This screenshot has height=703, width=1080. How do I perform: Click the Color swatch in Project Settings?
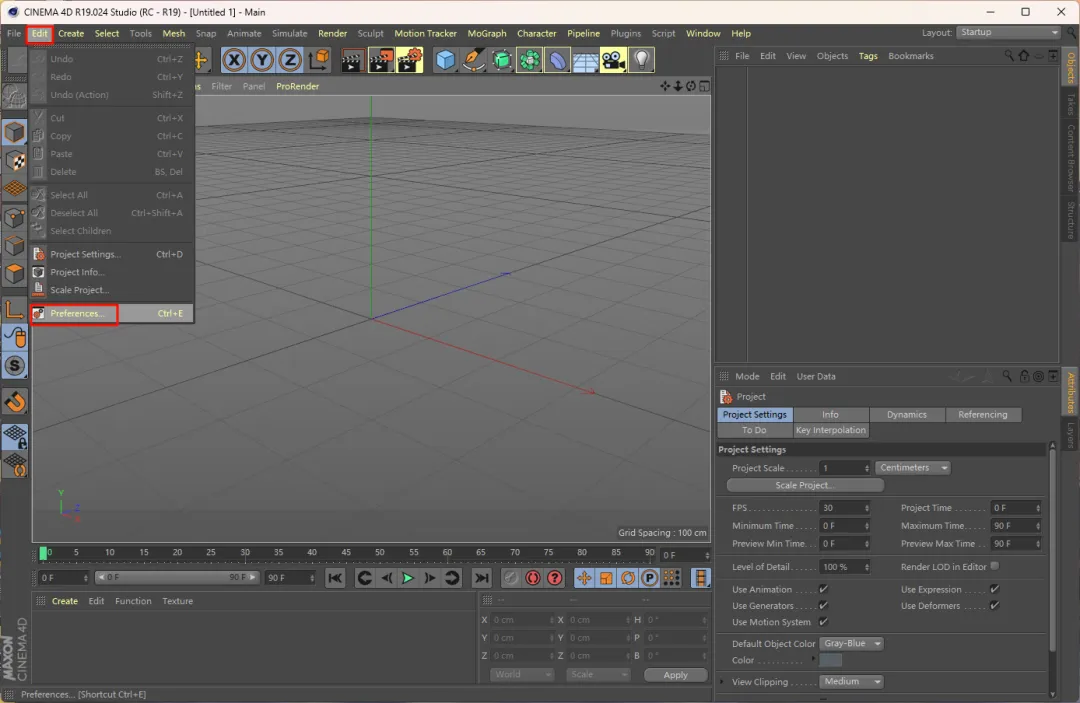coord(831,661)
